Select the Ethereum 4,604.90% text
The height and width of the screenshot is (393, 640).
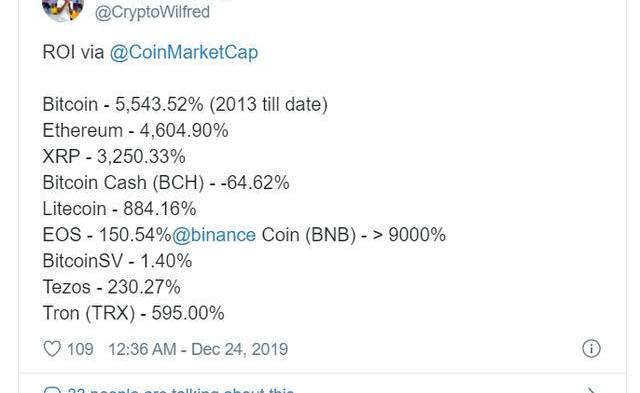pos(136,131)
